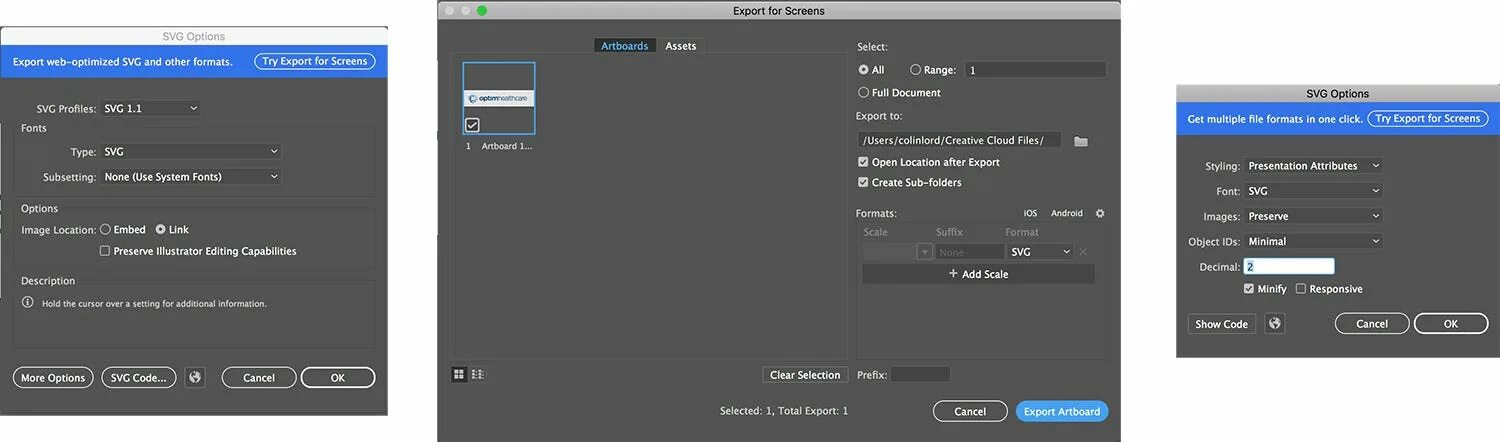The height and width of the screenshot is (442, 1500).
Task: Select the Artboards tab
Action: coord(625,46)
